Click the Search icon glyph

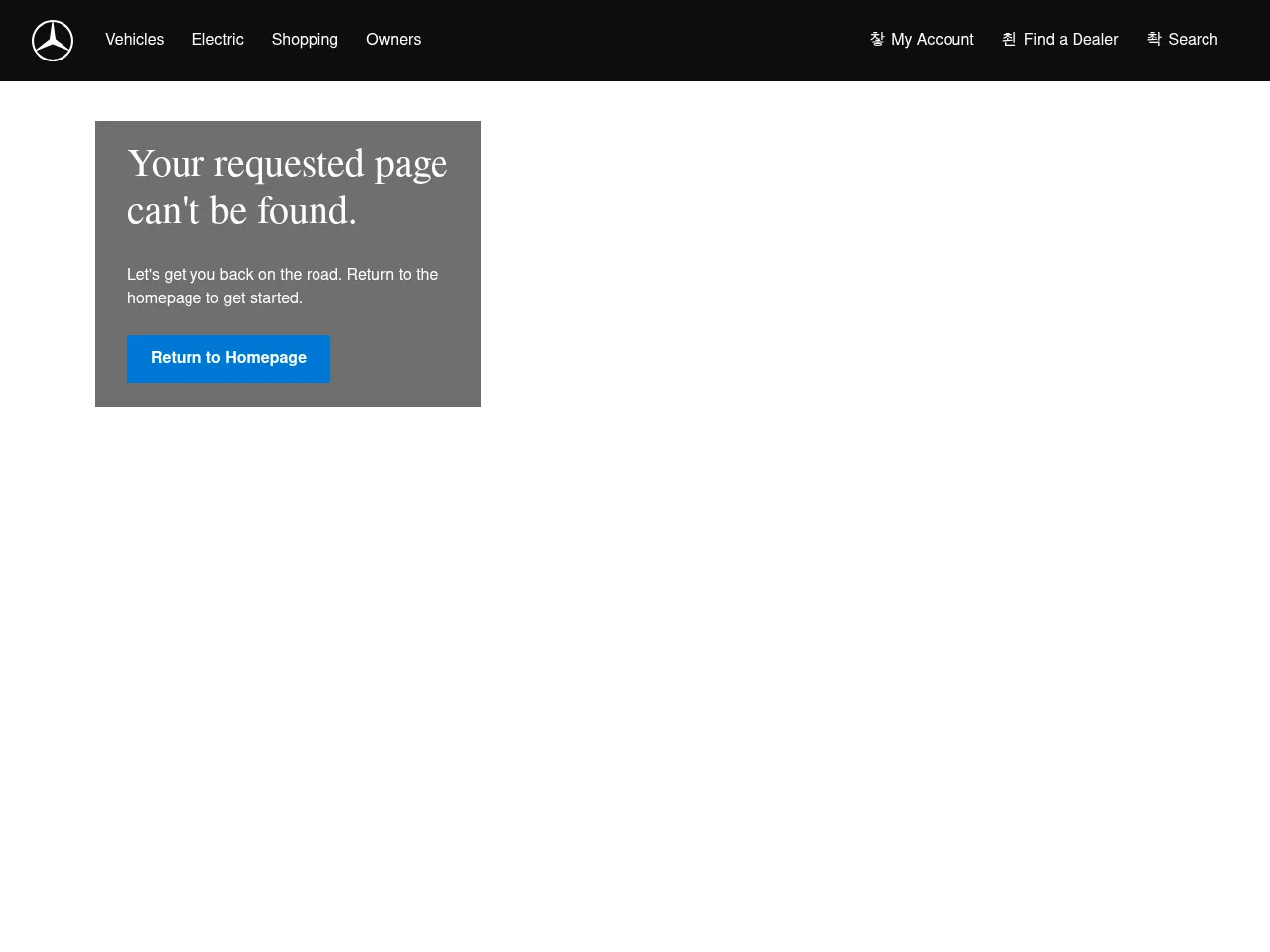coord(1154,39)
